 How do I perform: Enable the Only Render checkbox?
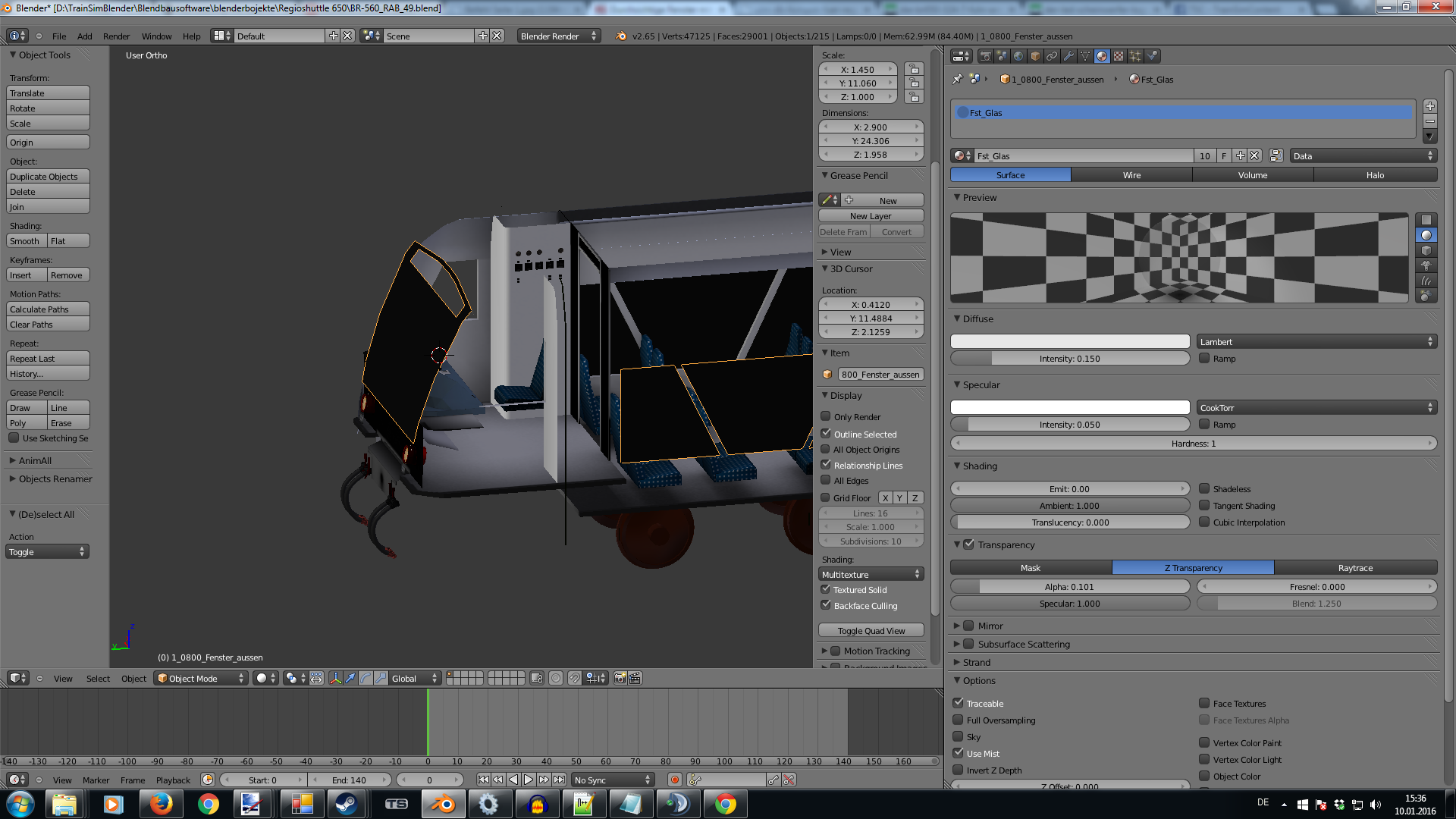tap(826, 416)
